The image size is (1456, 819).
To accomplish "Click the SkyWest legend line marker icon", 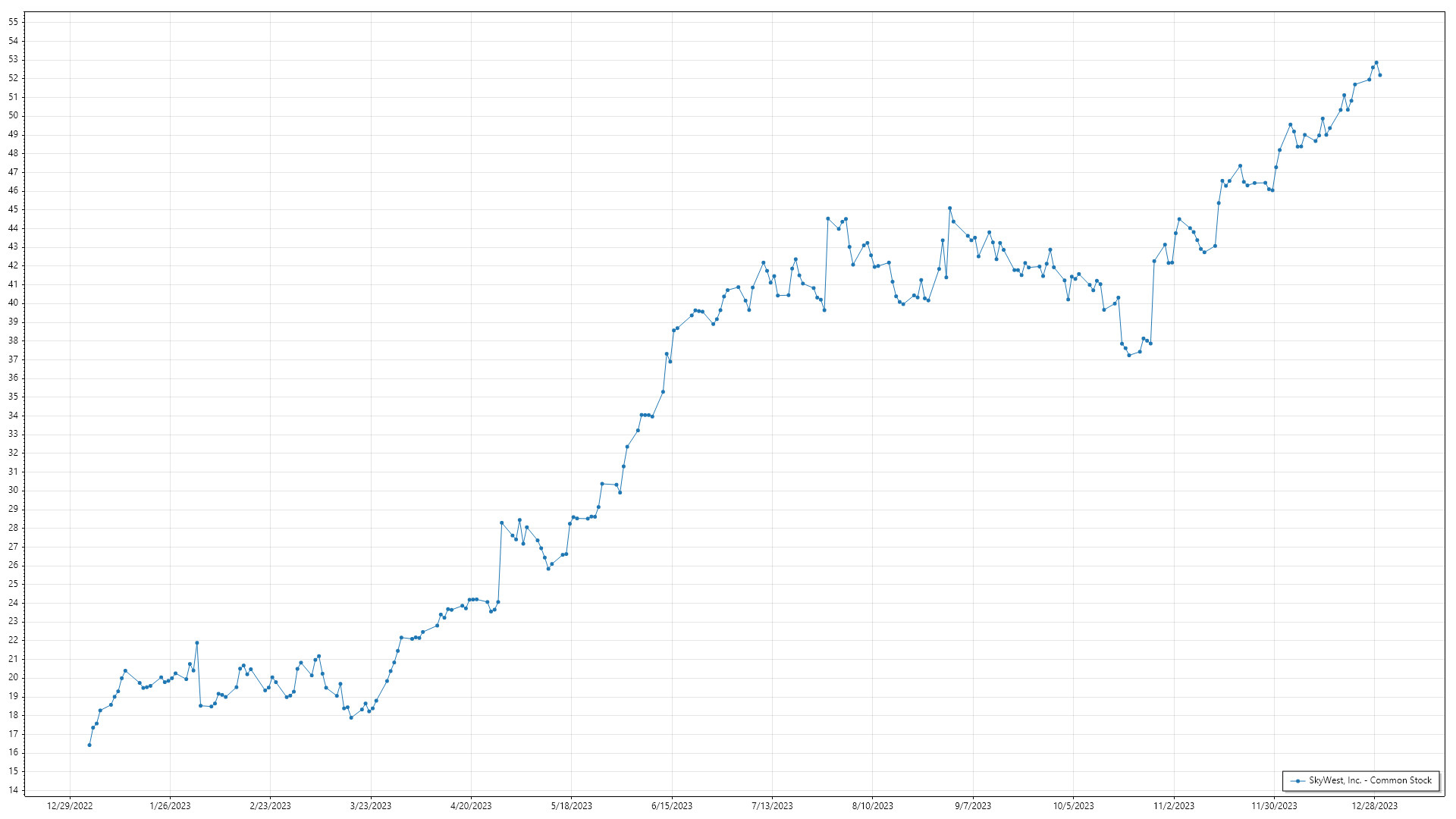I will tap(1298, 780).
